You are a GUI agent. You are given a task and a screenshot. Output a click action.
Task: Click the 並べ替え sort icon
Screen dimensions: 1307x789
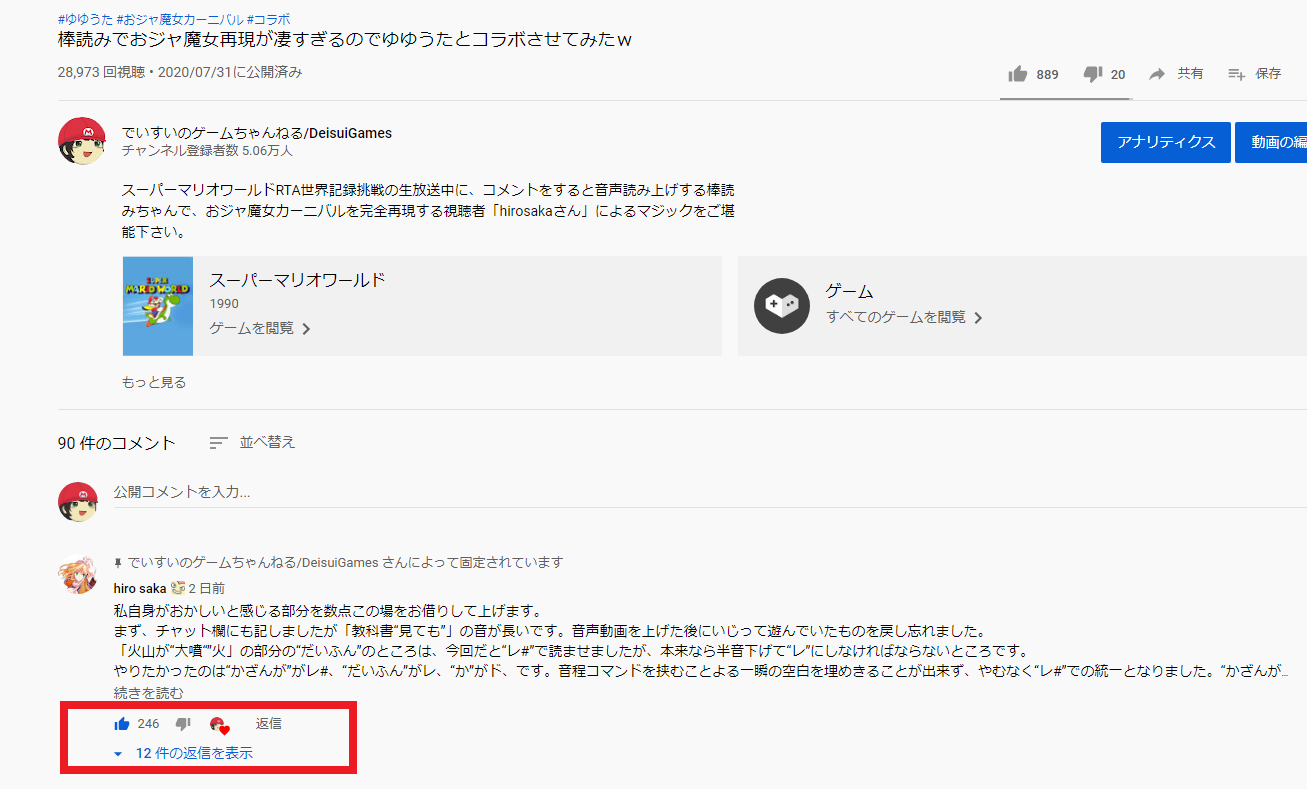point(219,443)
